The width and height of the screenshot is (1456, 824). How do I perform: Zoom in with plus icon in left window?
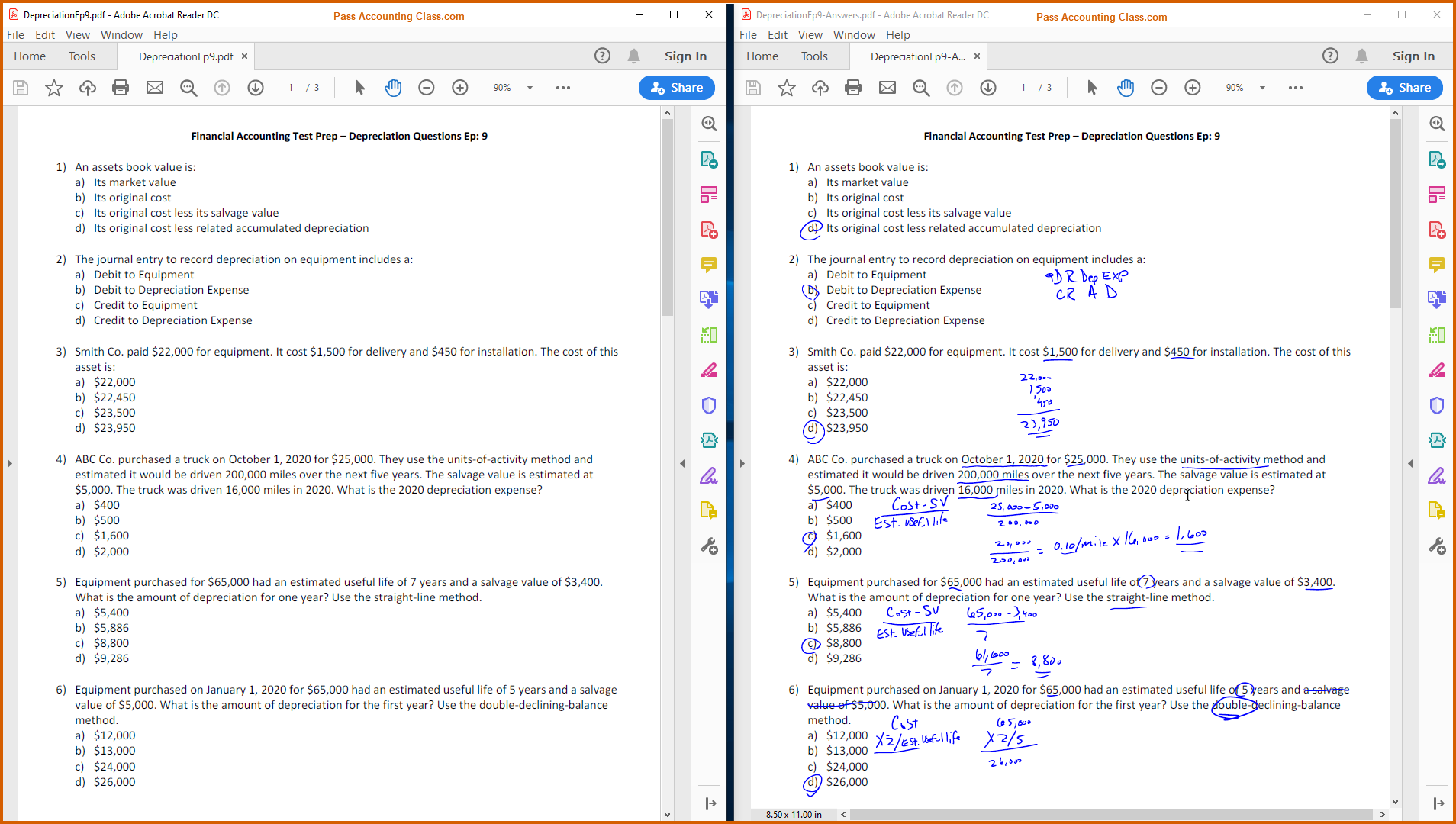pyautogui.click(x=460, y=88)
